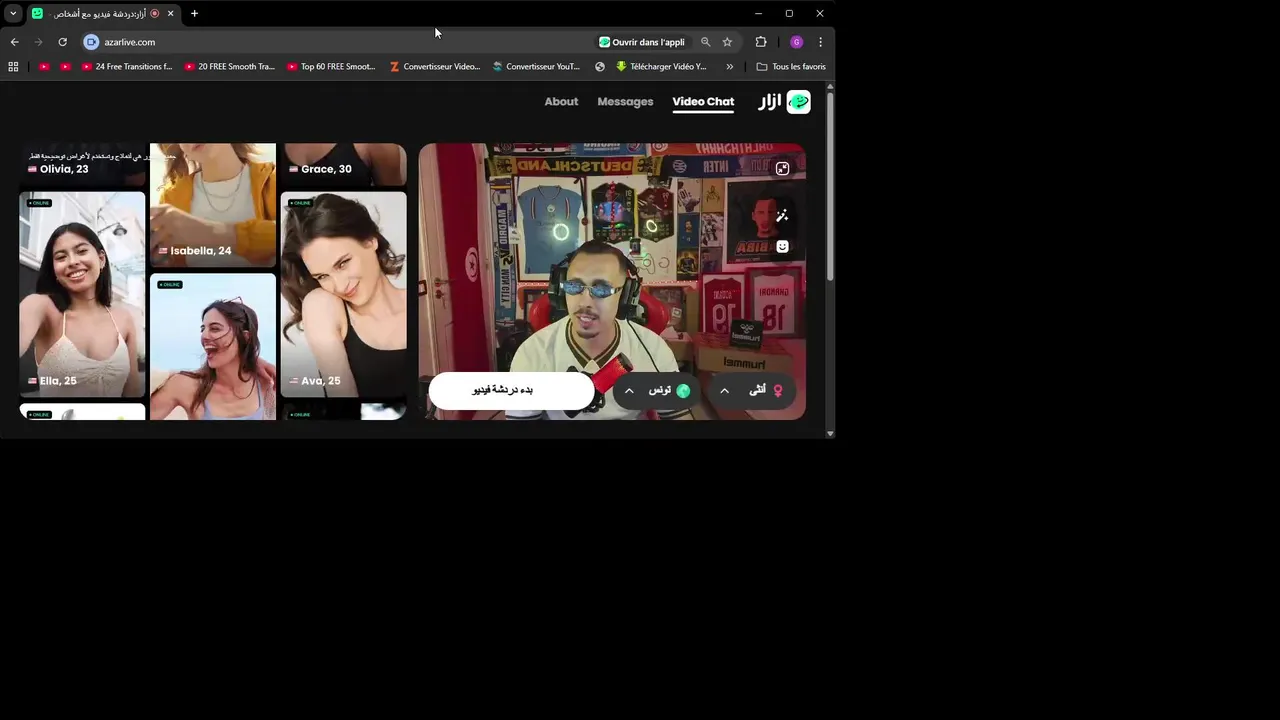Click the scrollbar down arrow
Screen dimensions: 1280x720
tap(830, 433)
